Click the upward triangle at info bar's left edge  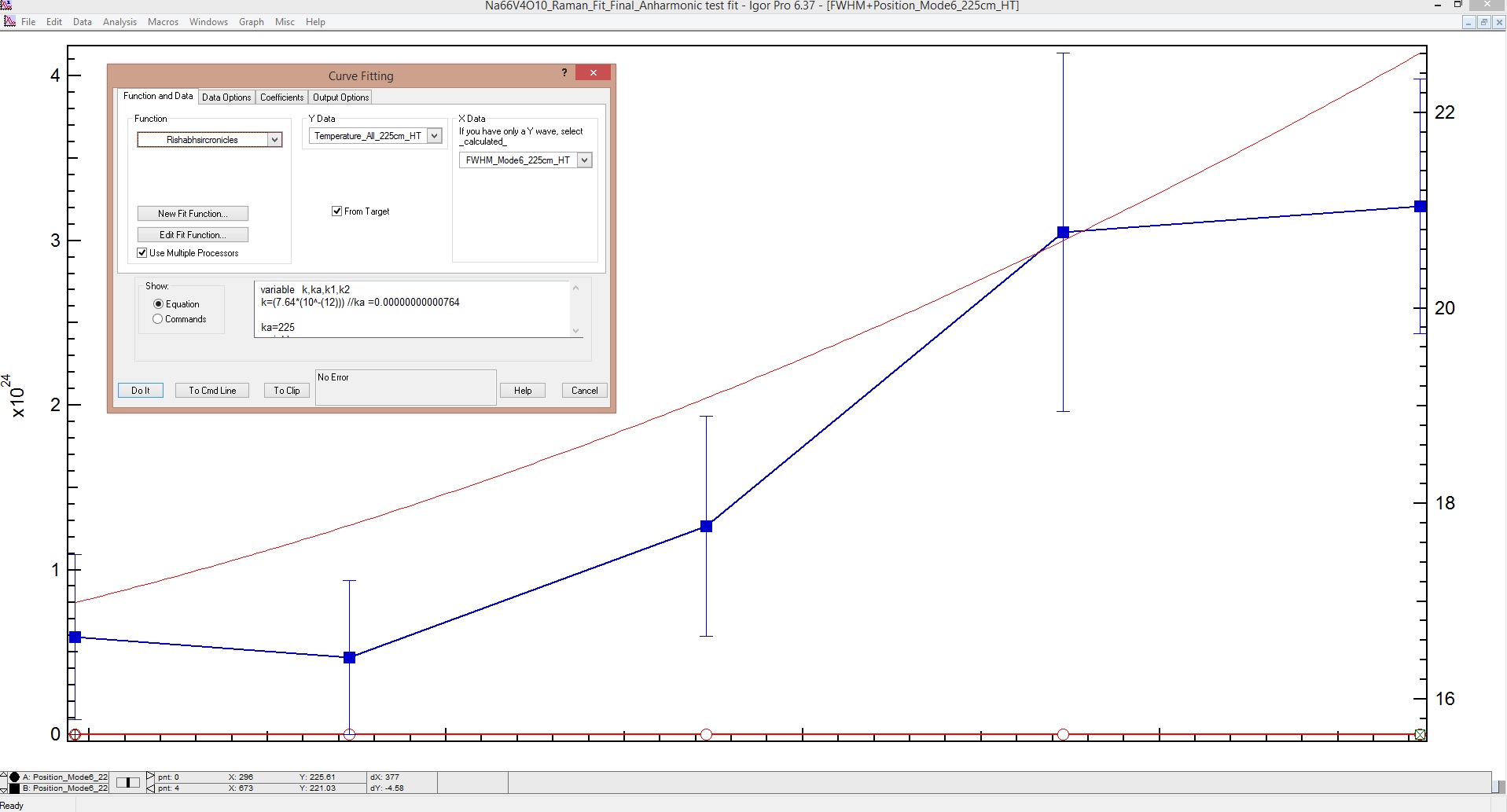pos(5,773)
